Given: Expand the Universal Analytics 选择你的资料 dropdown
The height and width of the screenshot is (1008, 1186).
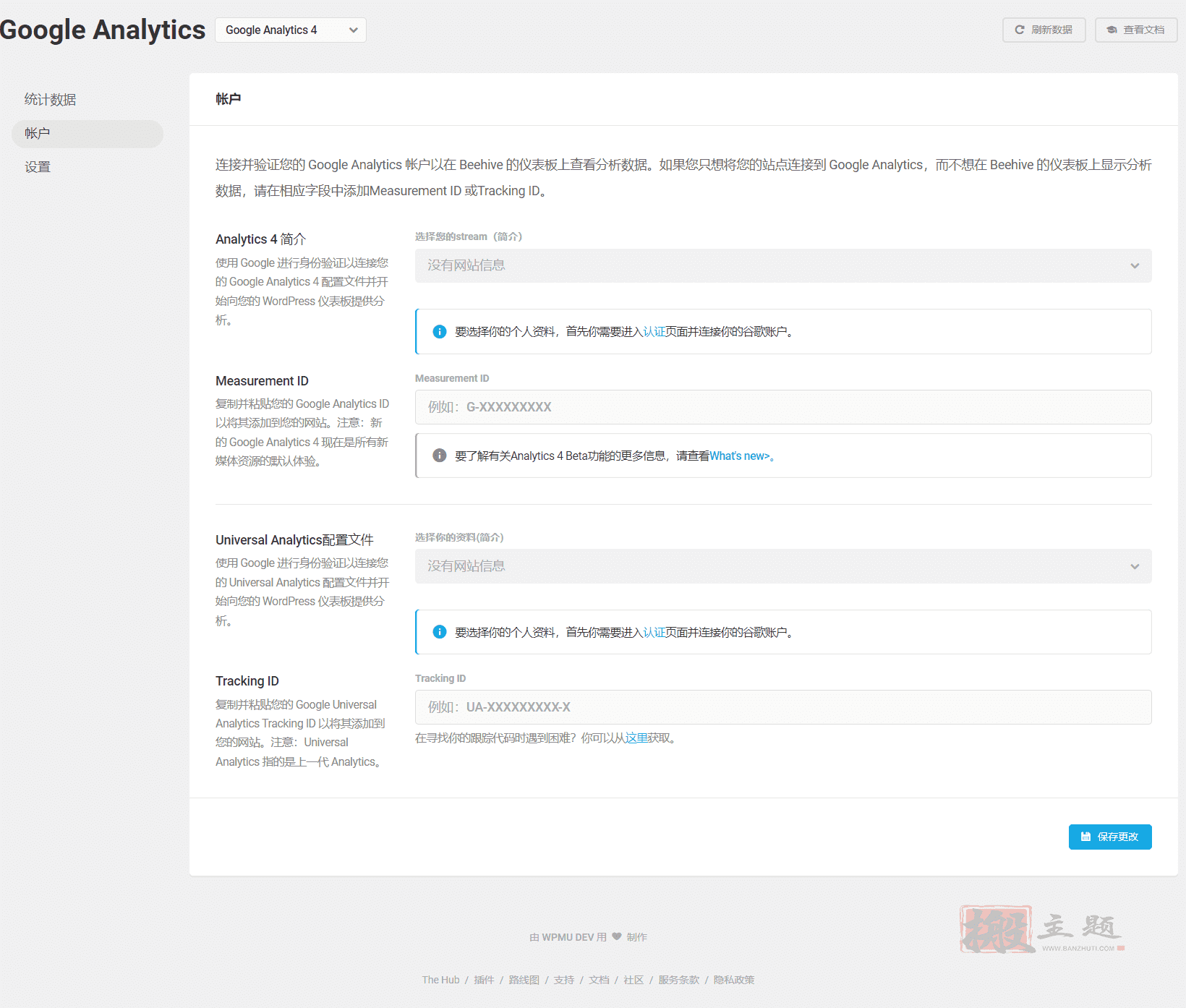Looking at the screenshot, I should [x=783, y=566].
